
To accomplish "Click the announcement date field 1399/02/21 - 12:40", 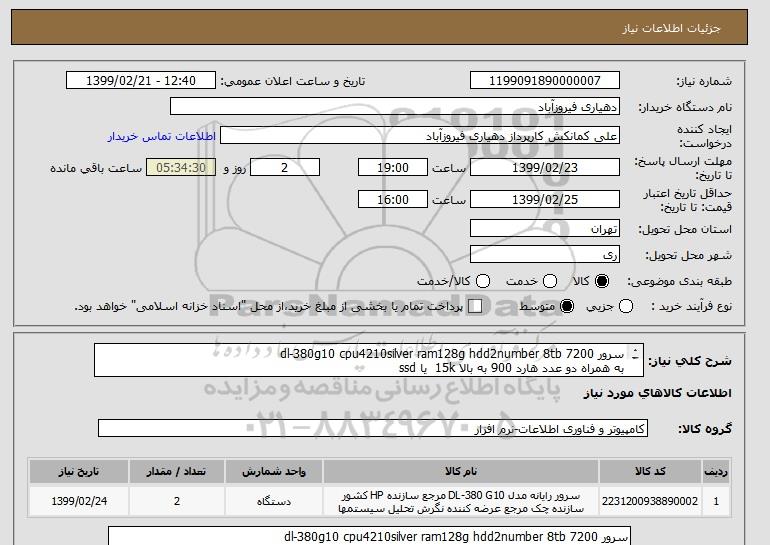I will pyautogui.click(x=141, y=81).
